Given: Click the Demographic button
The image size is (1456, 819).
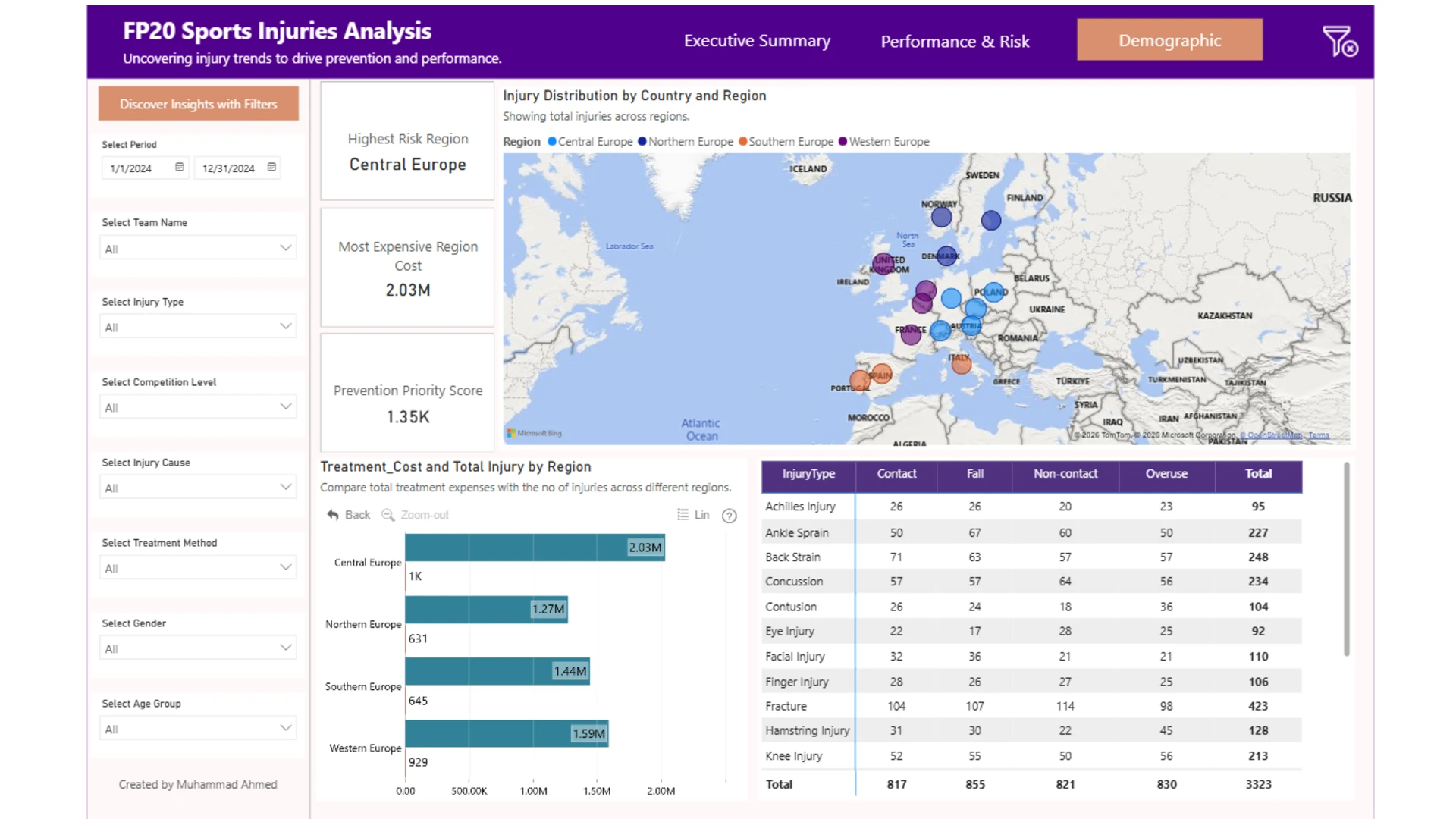Looking at the screenshot, I should tap(1169, 40).
